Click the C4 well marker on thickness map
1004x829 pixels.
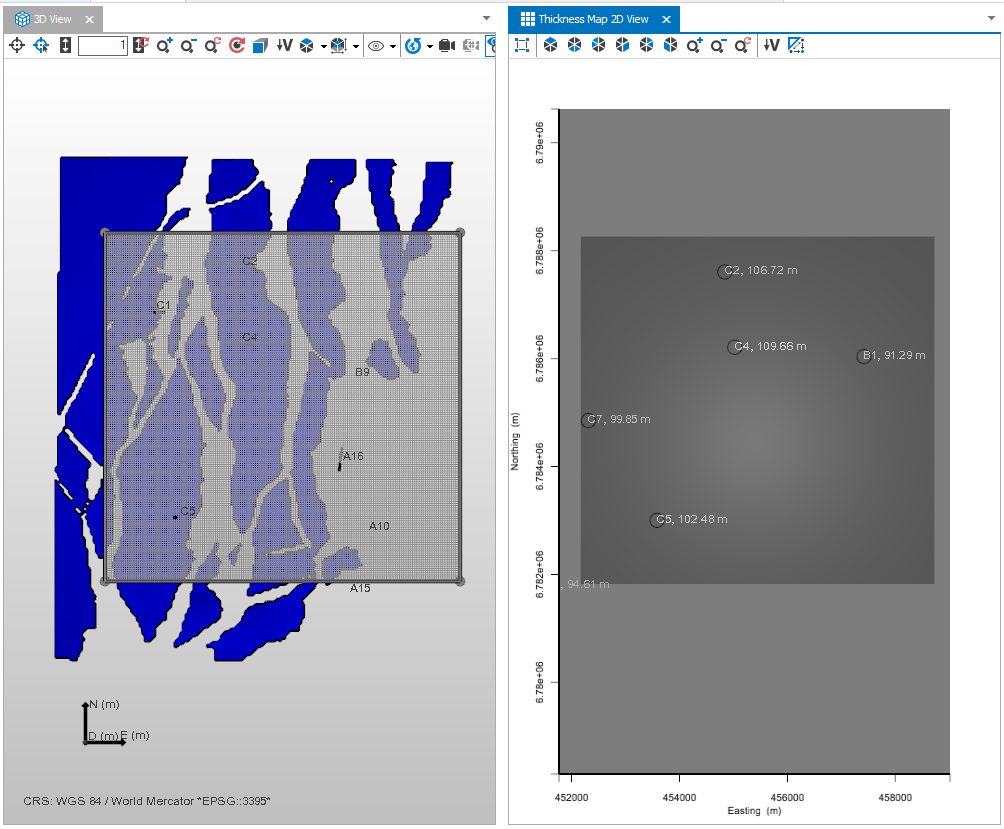[x=735, y=347]
